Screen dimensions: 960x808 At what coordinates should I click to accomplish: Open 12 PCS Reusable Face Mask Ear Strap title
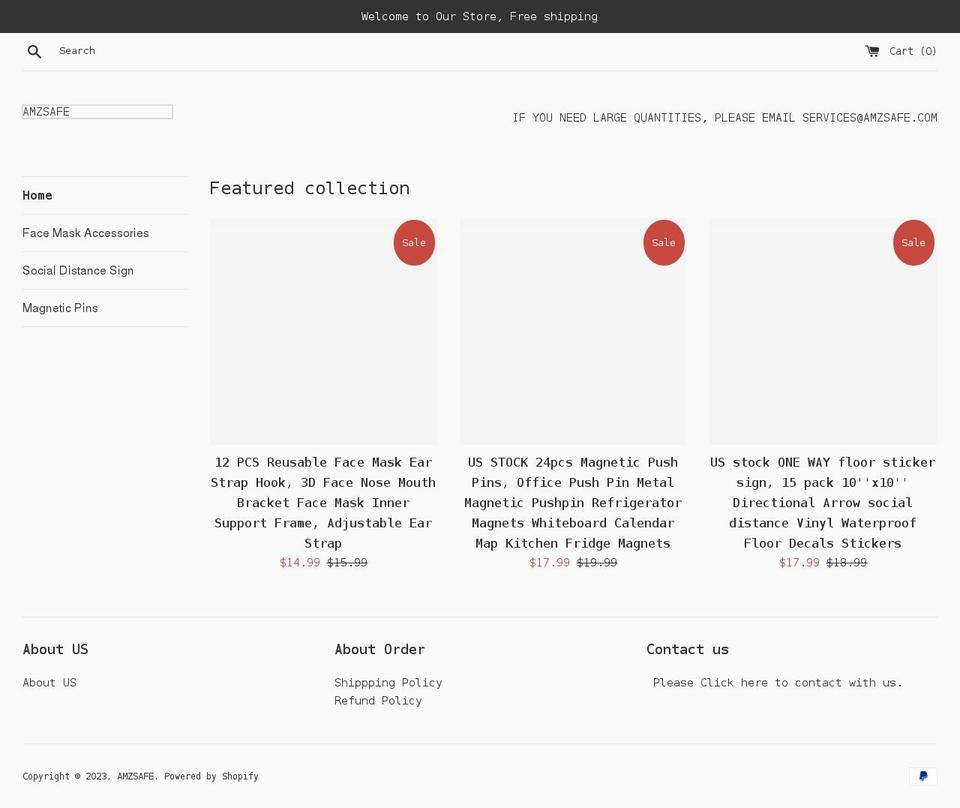[x=323, y=503]
